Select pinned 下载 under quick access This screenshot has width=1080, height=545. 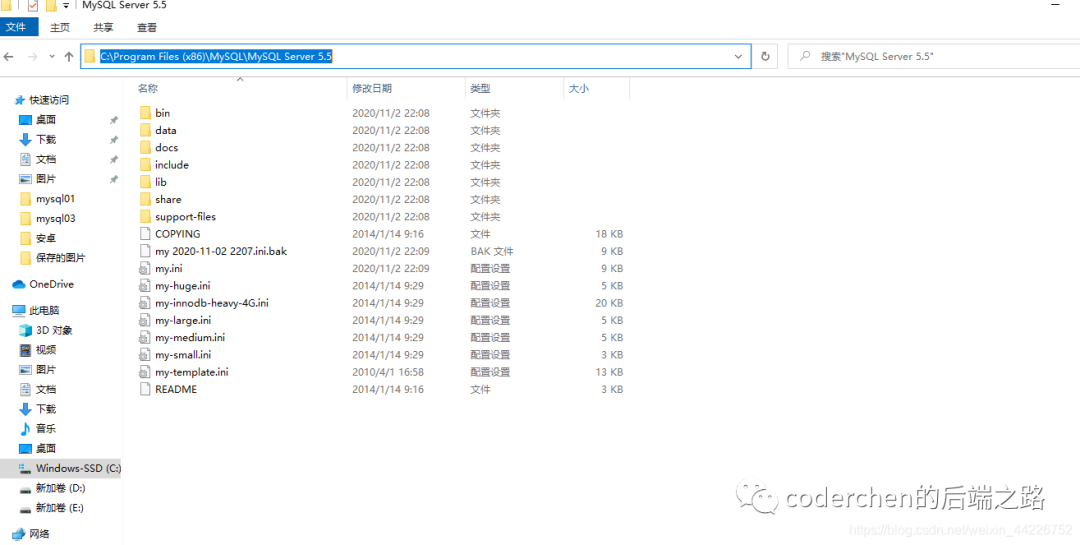pos(46,139)
